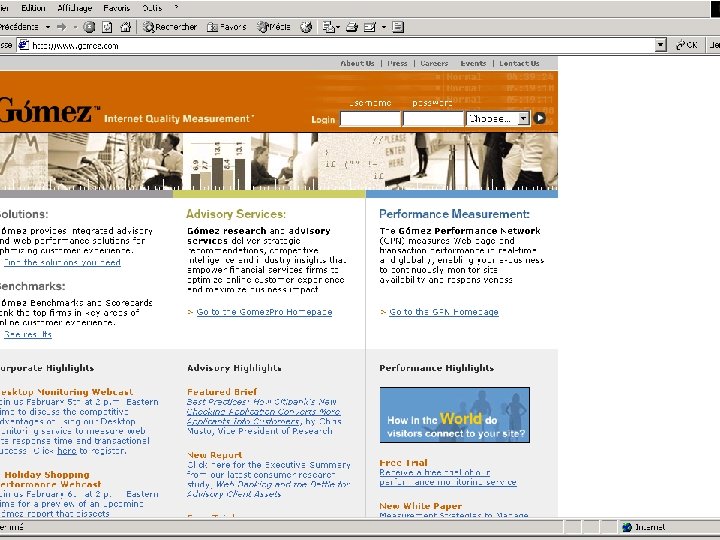Click the Print icon in toolbar
This screenshot has height=540, width=720.
352,27
